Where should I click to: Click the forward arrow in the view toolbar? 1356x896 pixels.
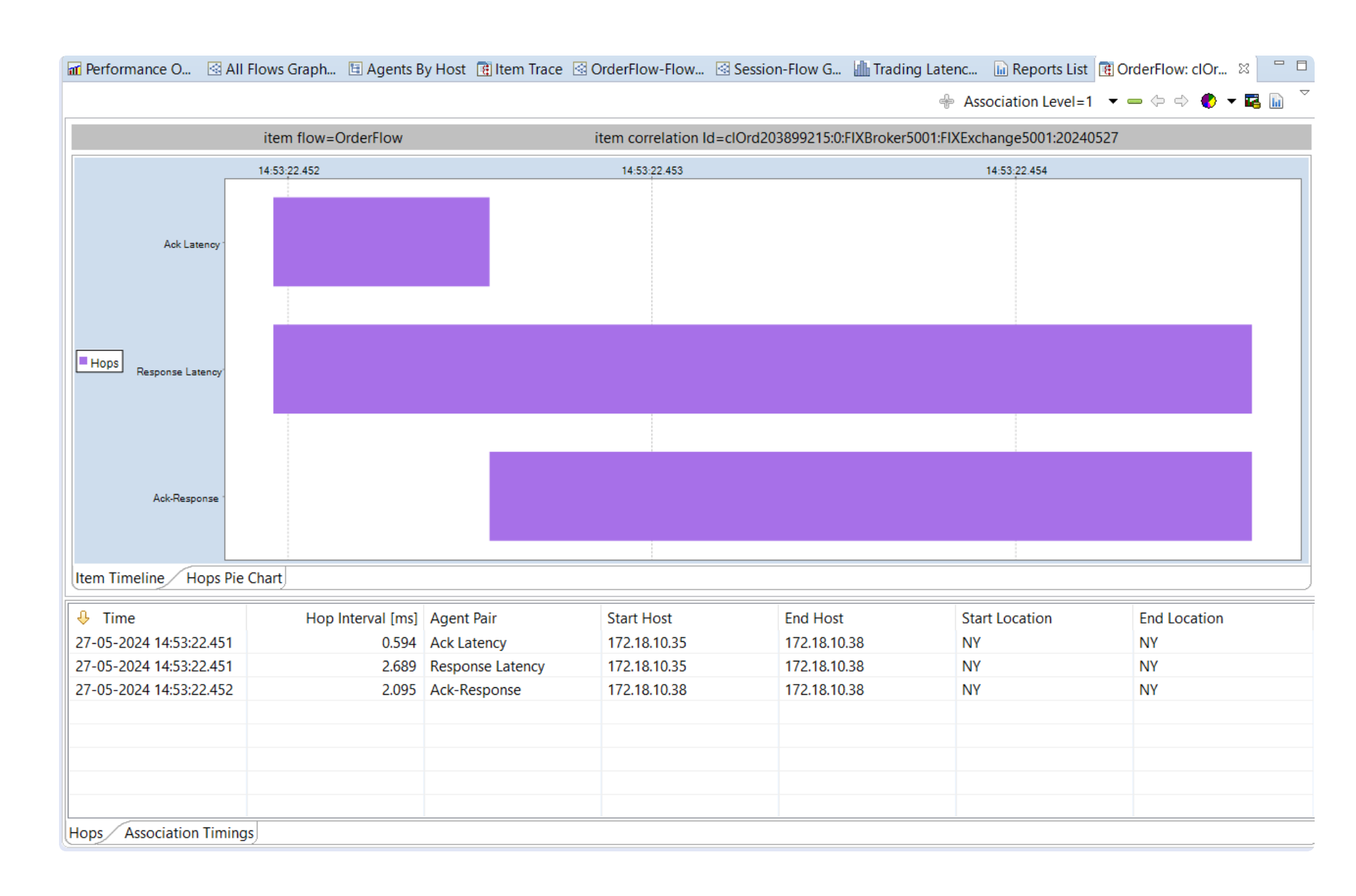[x=1181, y=101]
